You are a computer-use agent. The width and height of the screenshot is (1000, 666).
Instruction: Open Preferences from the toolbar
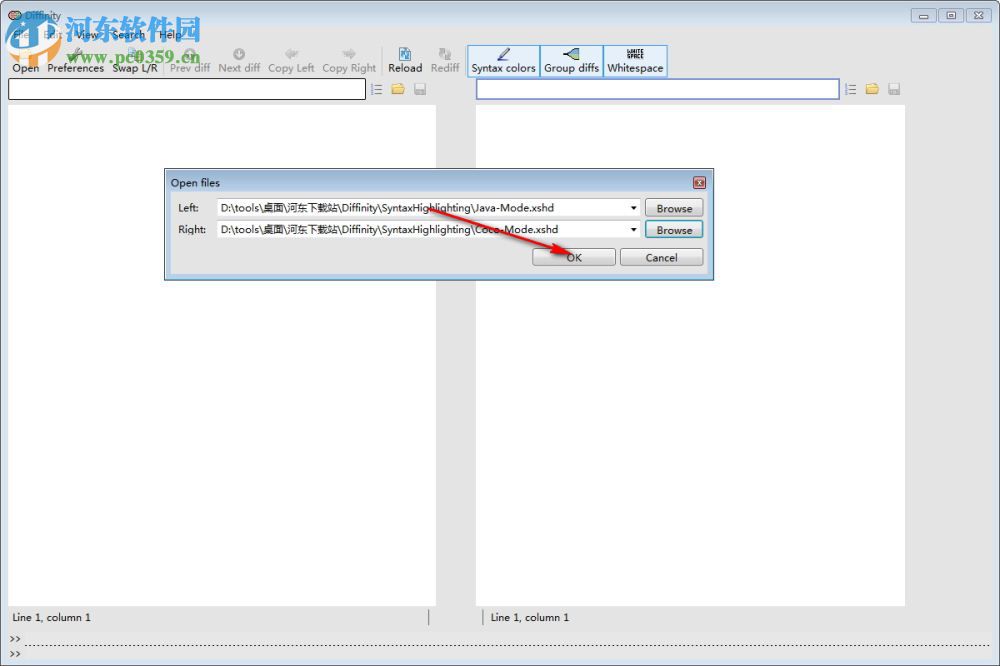tap(75, 61)
